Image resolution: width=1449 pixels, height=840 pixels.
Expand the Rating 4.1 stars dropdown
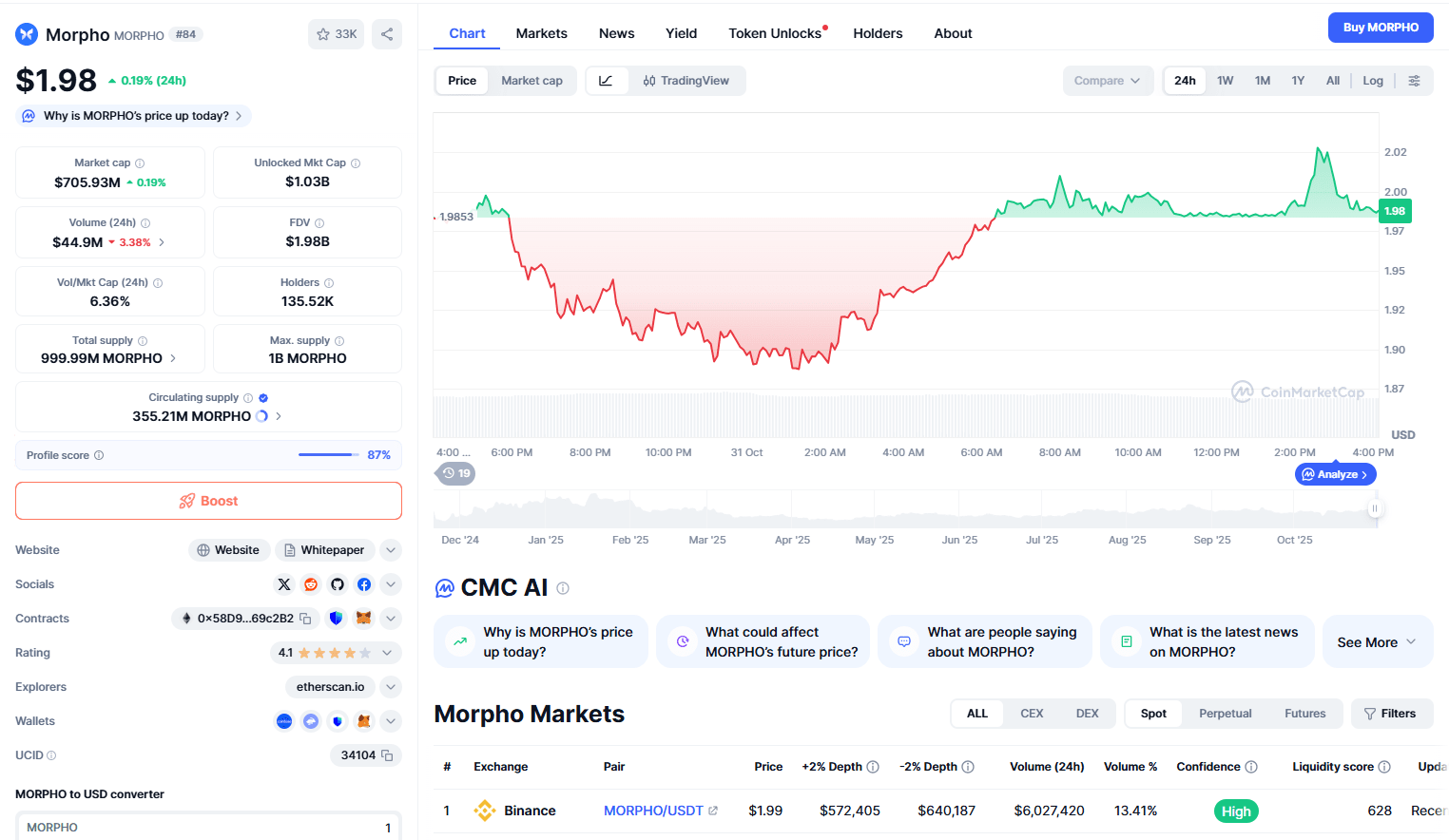point(336,653)
